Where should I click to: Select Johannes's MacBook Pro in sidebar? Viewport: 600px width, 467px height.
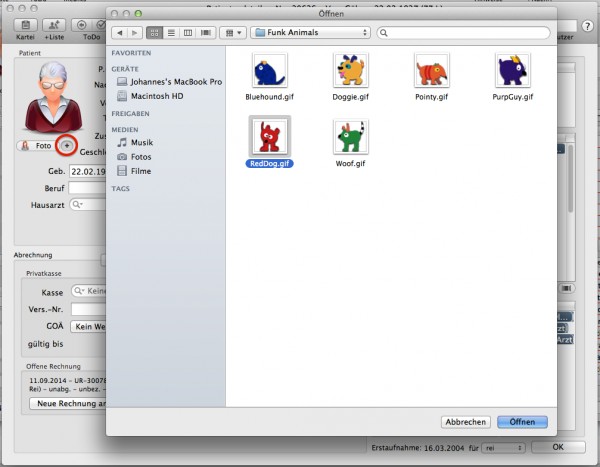[170, 82]
